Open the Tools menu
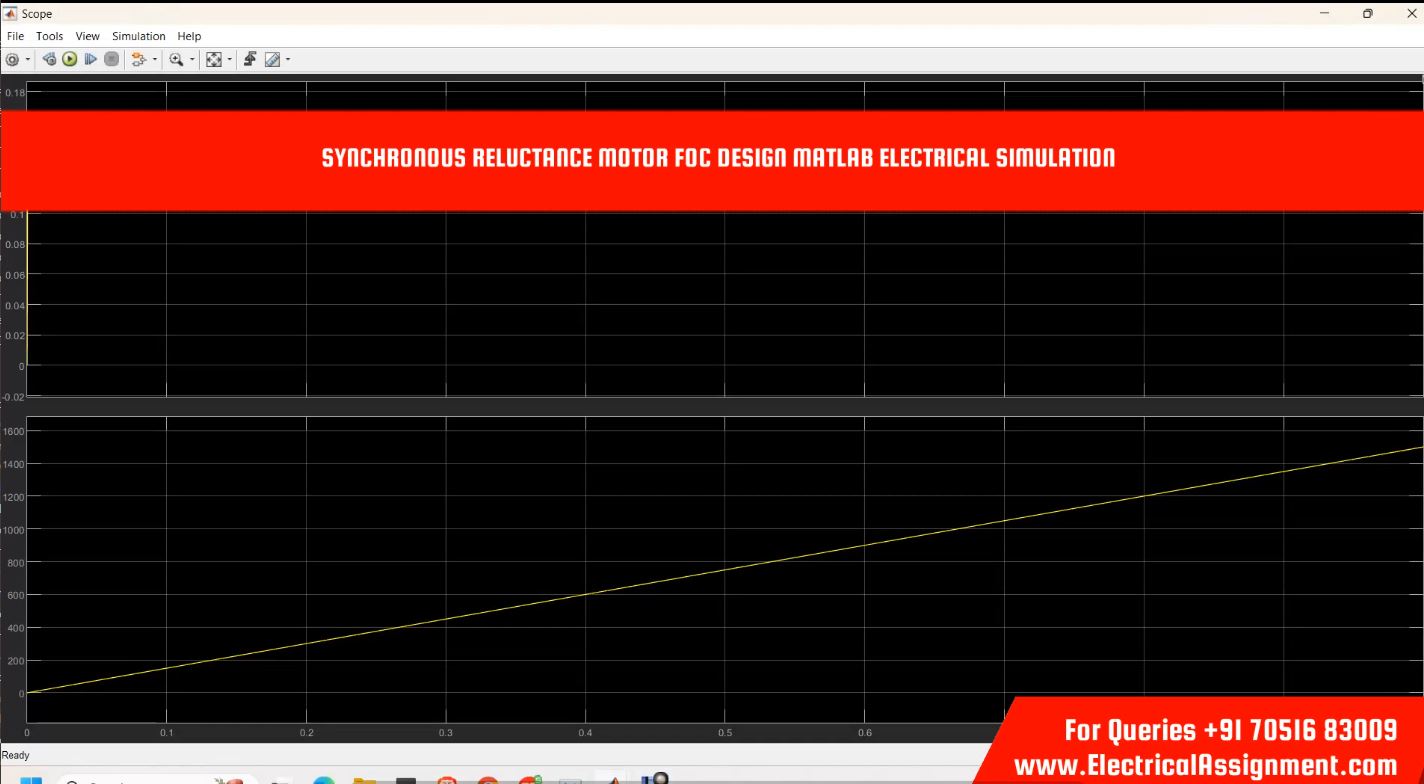Screen dimensions: 1424x784 pos(49,36)
